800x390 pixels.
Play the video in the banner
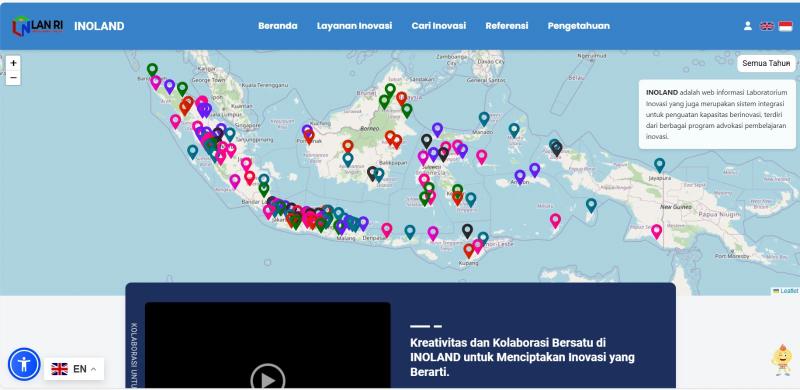tap(267, 379)
